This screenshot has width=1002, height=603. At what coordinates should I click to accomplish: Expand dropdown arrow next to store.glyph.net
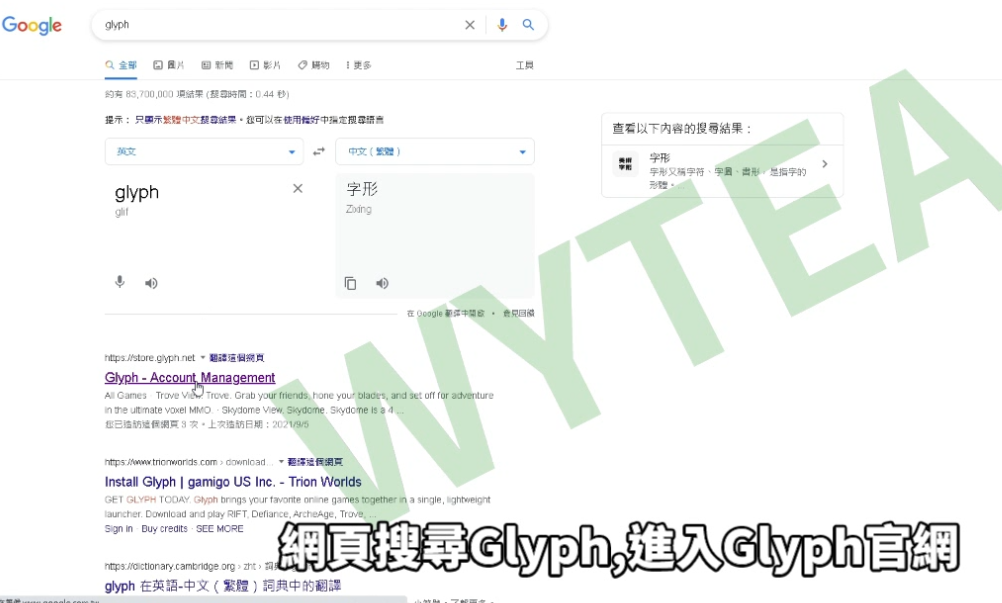(x=203, y=357)
